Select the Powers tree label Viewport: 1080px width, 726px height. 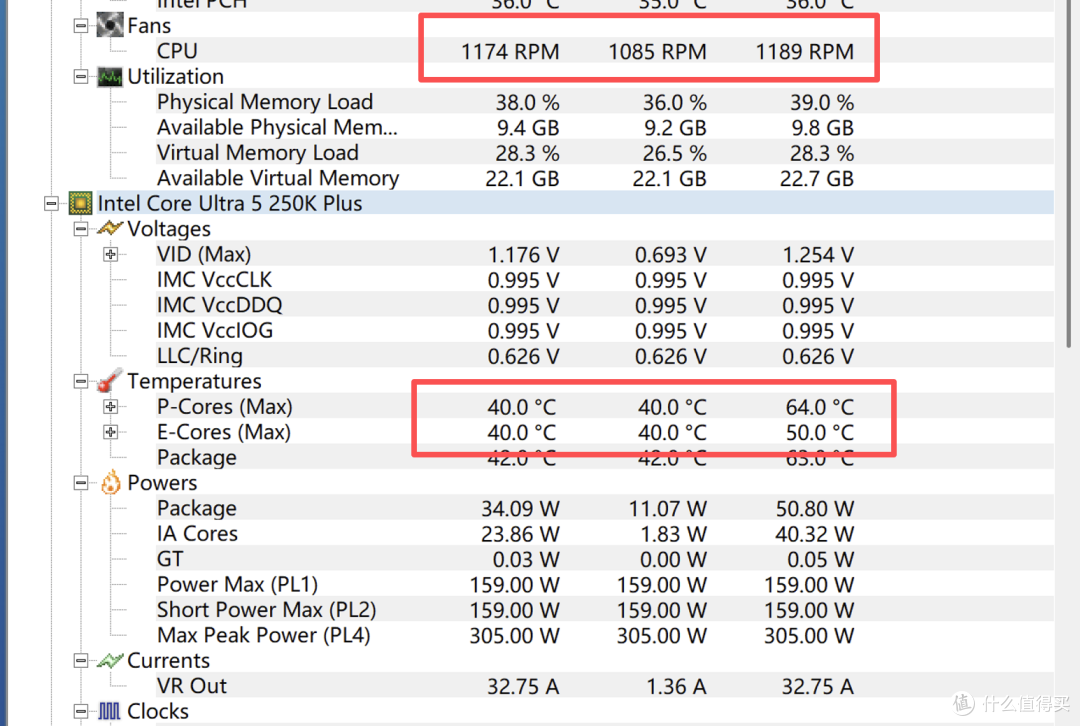162,483
